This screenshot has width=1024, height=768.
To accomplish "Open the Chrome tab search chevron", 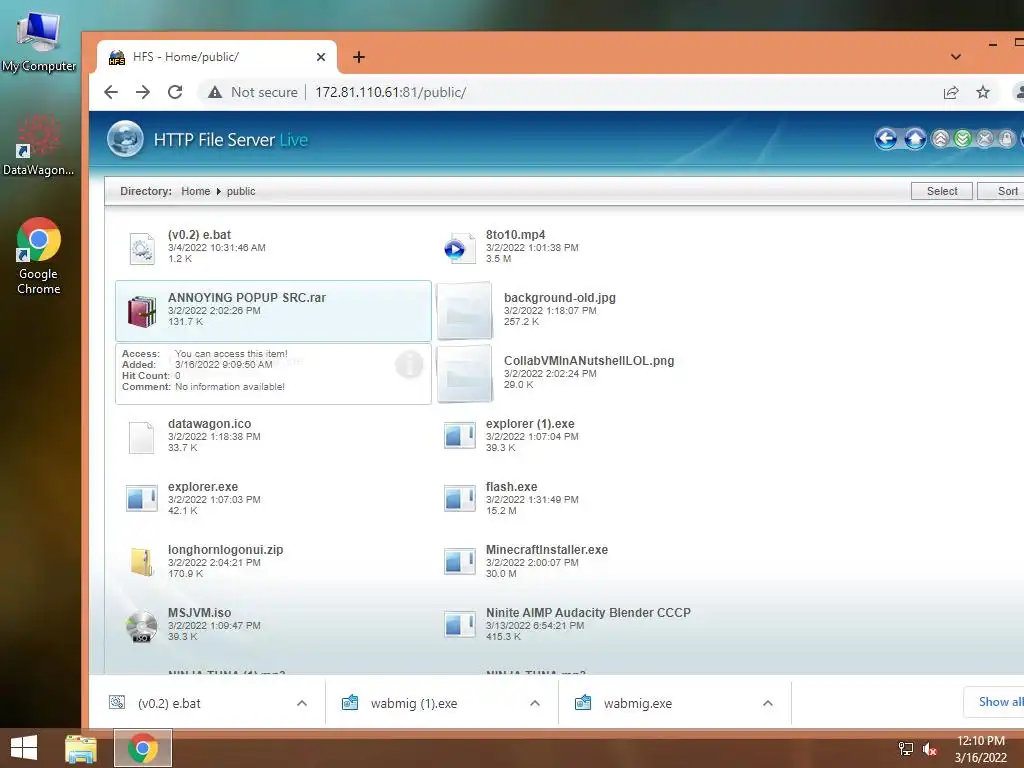I will [956, 57].
